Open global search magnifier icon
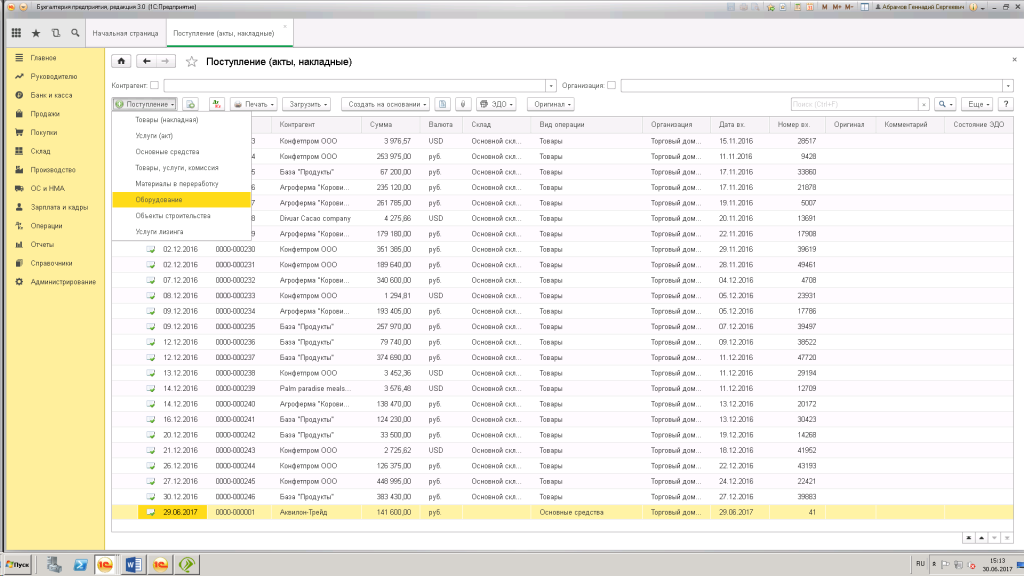This screenshot has width=1024, height=576. (x=75, y=33)
